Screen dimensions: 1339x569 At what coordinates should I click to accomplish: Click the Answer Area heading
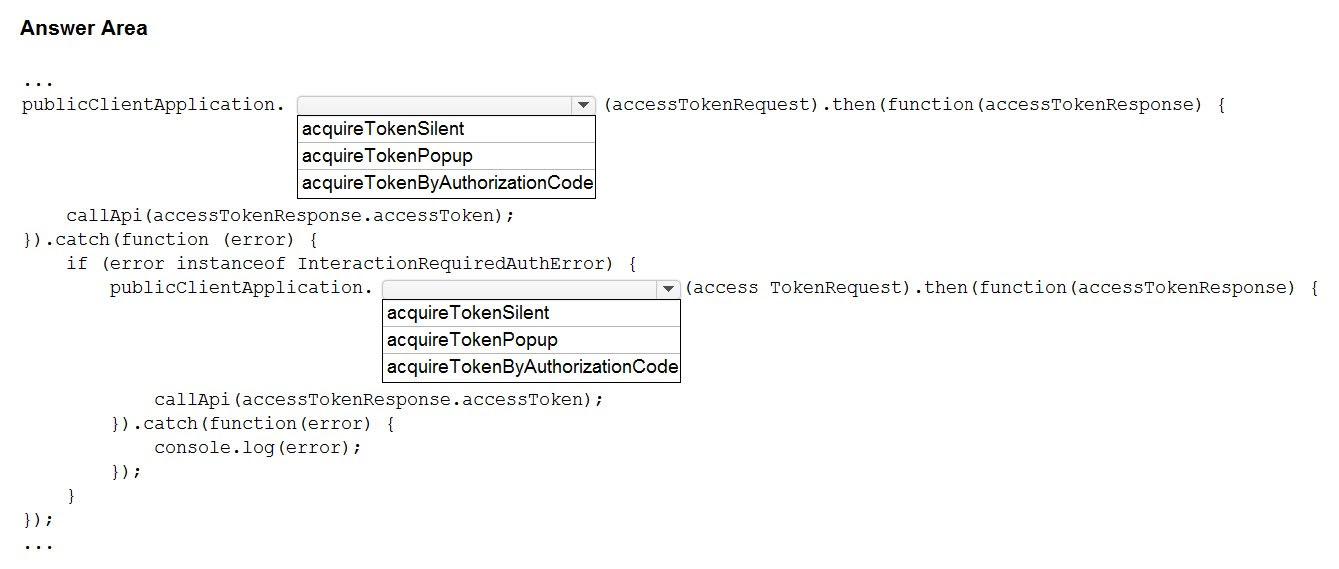pos(84,29)
